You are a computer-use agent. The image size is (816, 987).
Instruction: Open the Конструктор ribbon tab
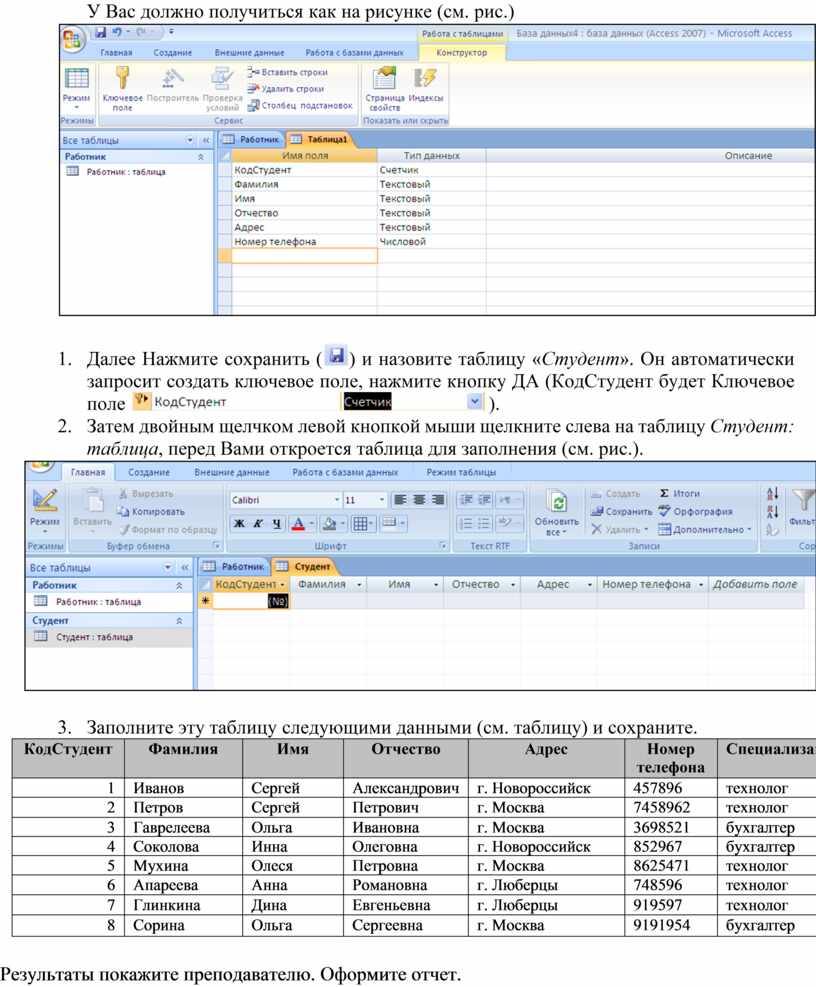pyautogui.click(x=462, y=53)
